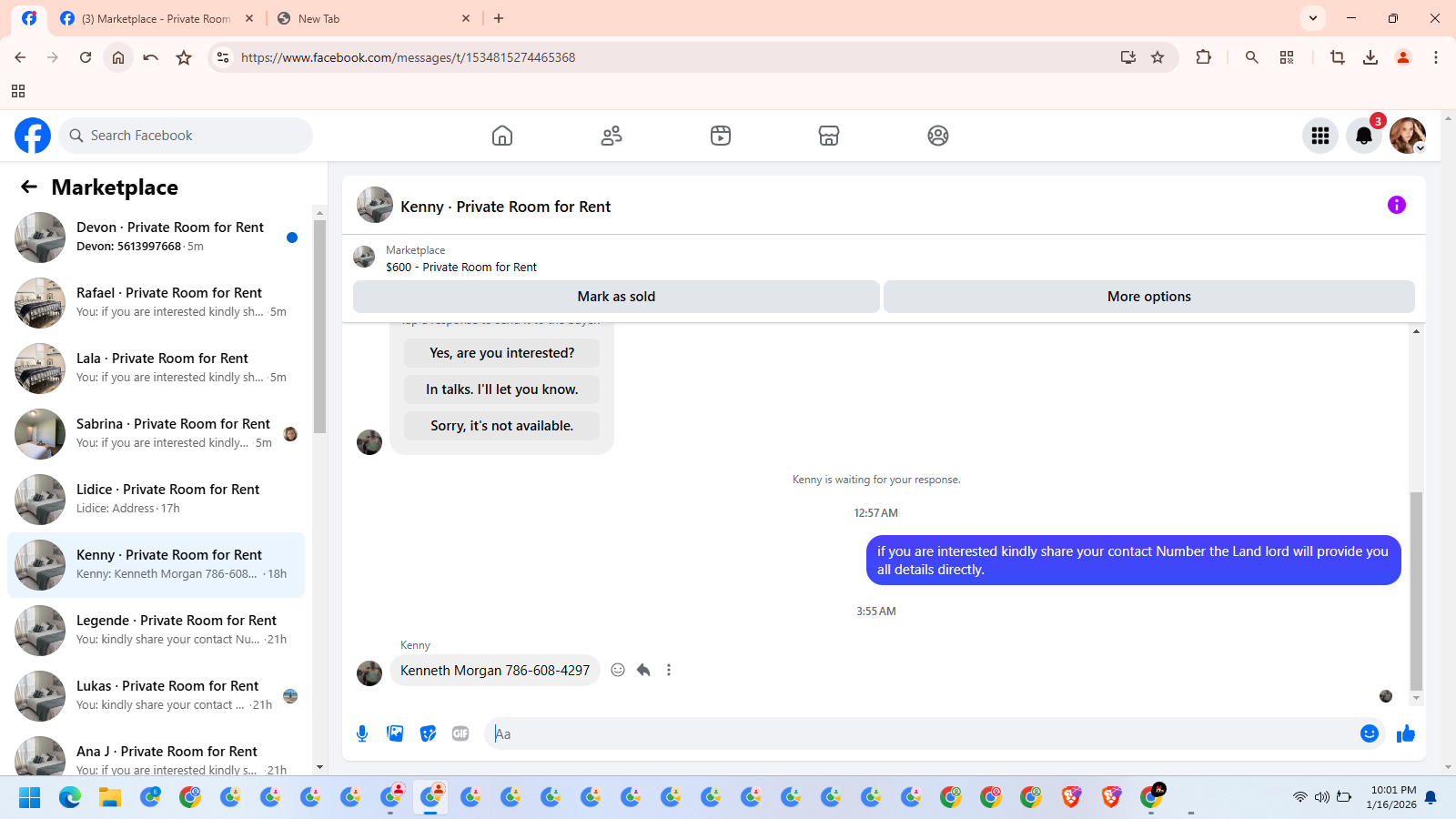This screenshot has width=1456, height=819.
Task: Reply to the Kenneth Morgan message
Action: pyautogui.click(x=643, y=670)
